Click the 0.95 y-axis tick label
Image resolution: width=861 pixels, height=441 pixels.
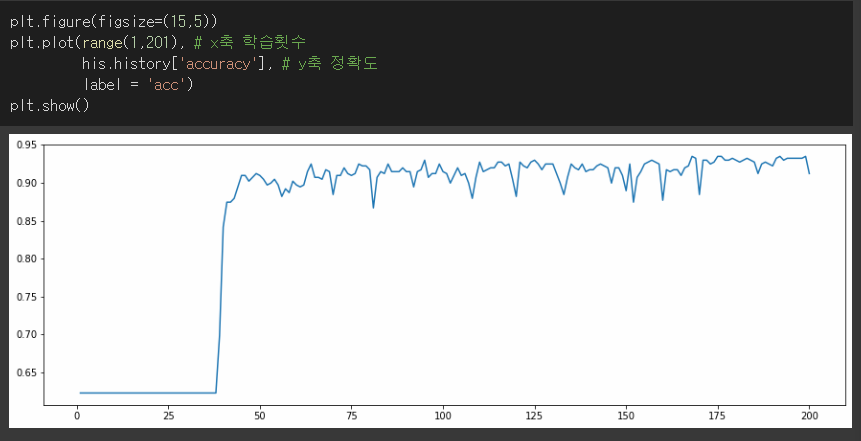tap(26, 145)
